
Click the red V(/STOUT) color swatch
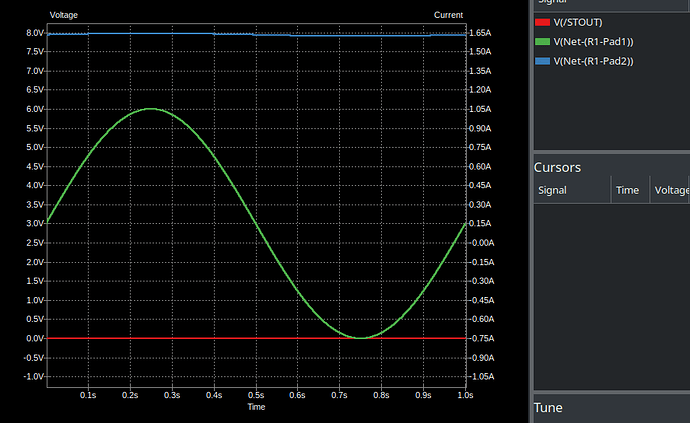(x=542, y=22)
